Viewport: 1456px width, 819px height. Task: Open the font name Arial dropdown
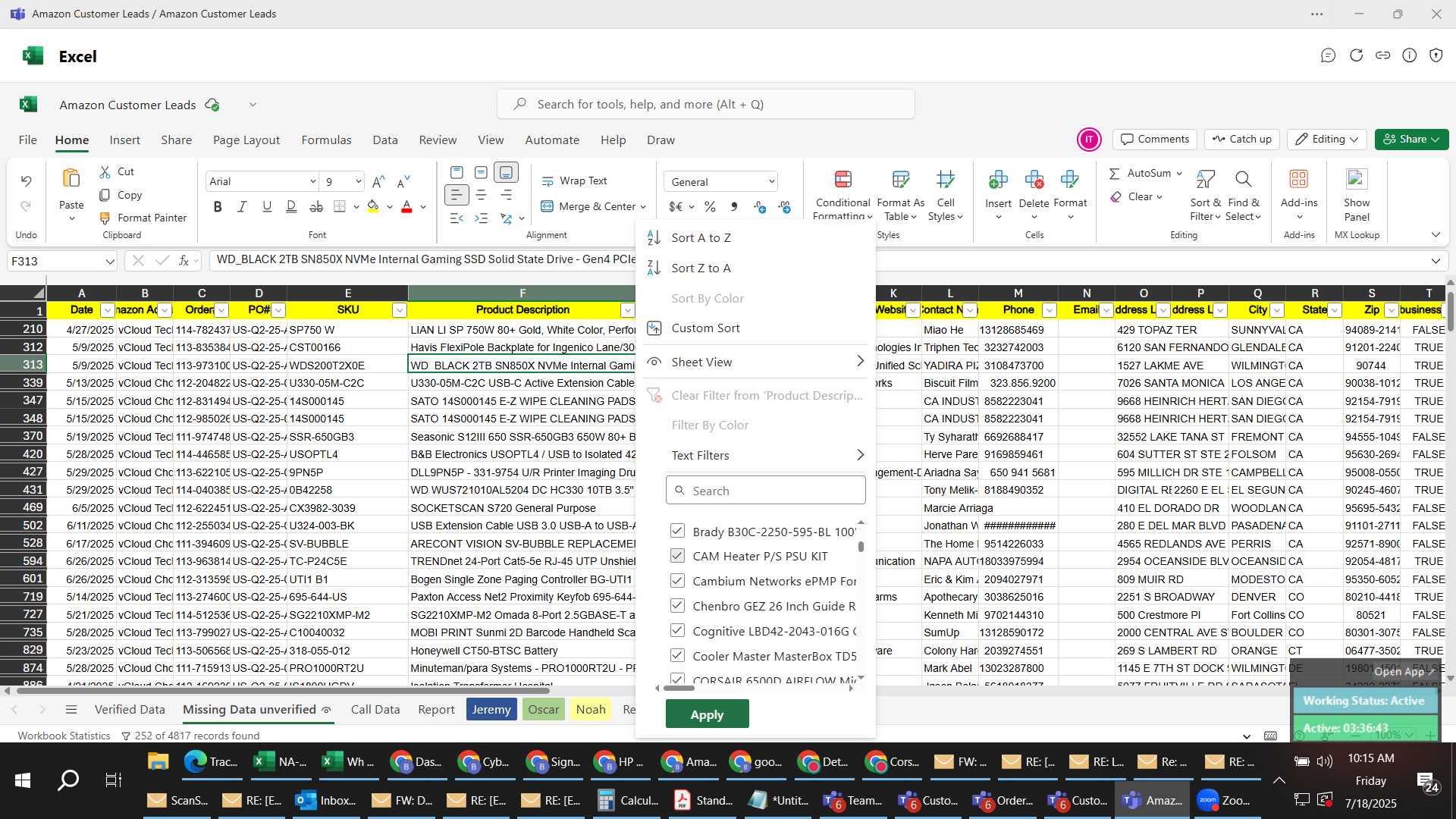point(312,181)
